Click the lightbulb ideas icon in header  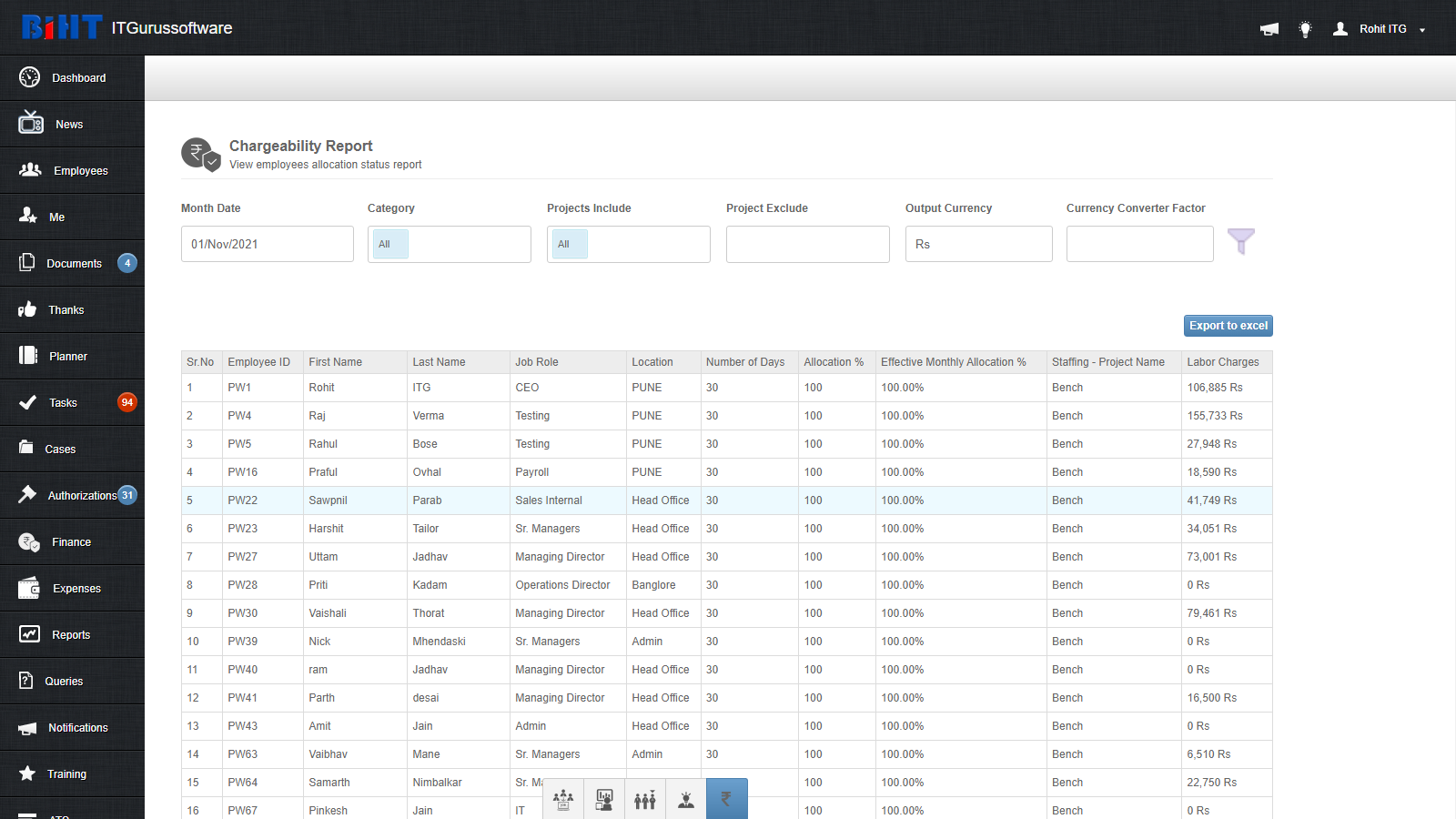pyautogui.click(x=1305, y=29)
